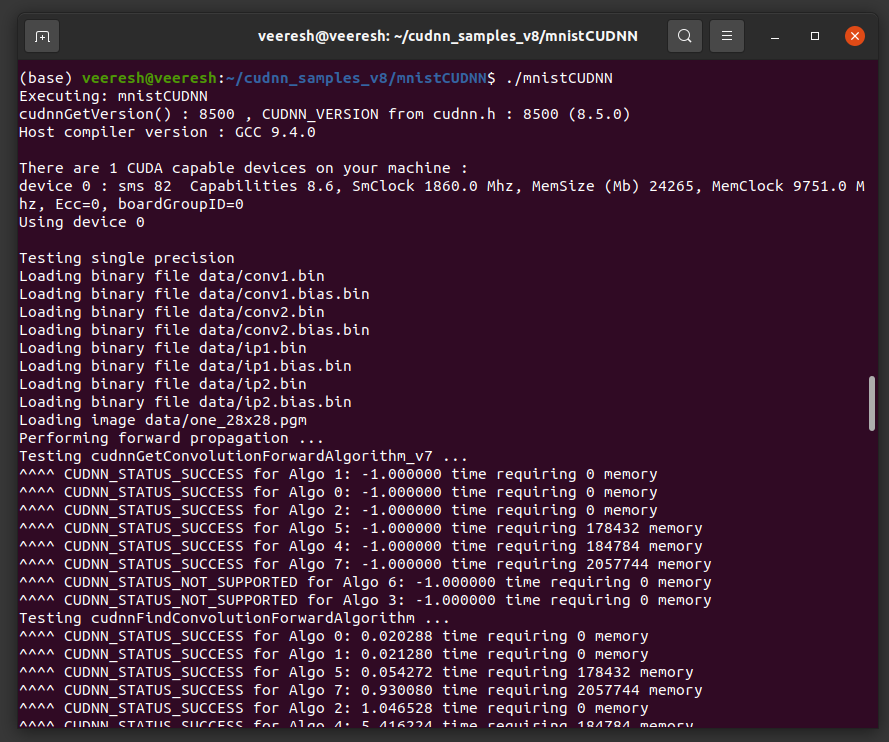Open the terminal search tool
This screenshot has height=742, width=889.
point(684,36)
